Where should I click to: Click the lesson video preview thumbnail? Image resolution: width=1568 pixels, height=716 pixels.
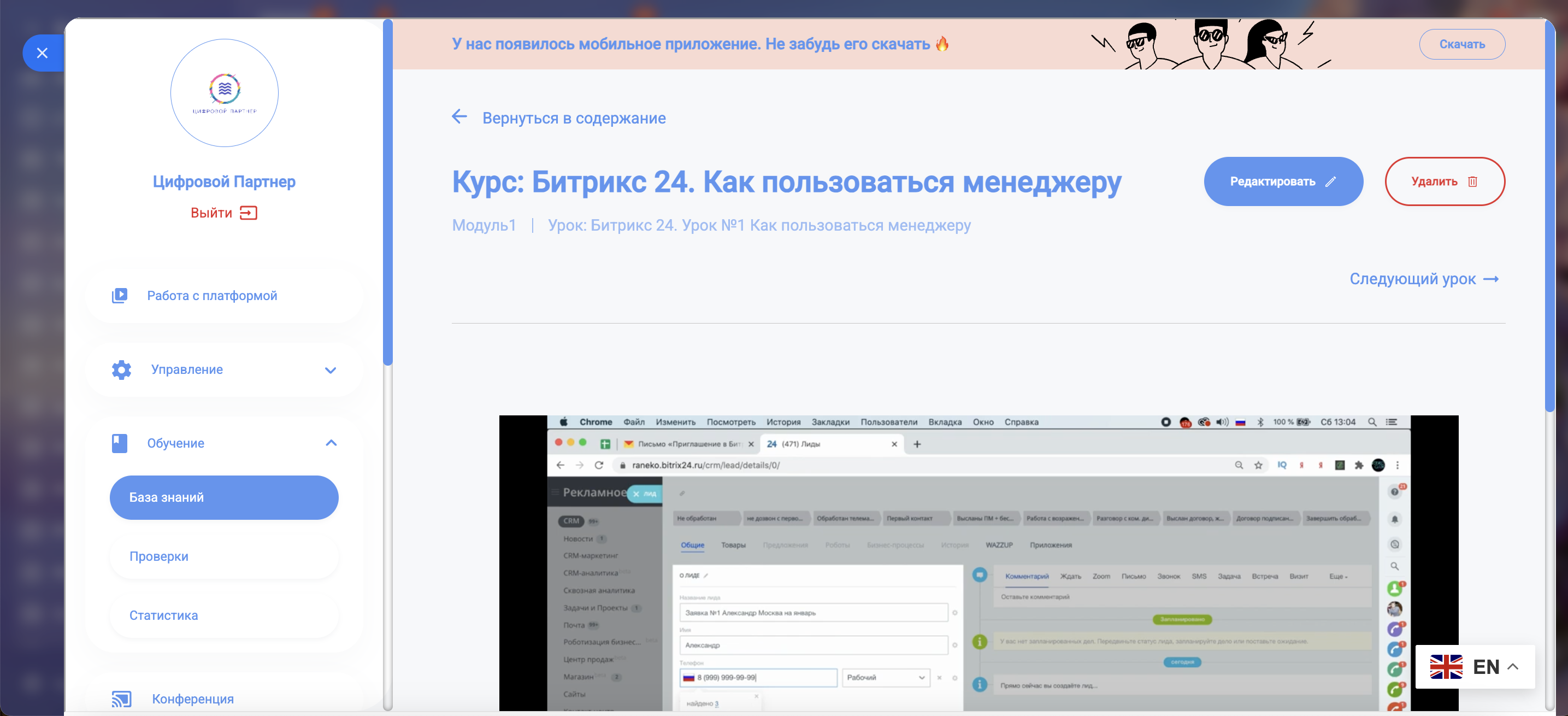click(978, 562)
